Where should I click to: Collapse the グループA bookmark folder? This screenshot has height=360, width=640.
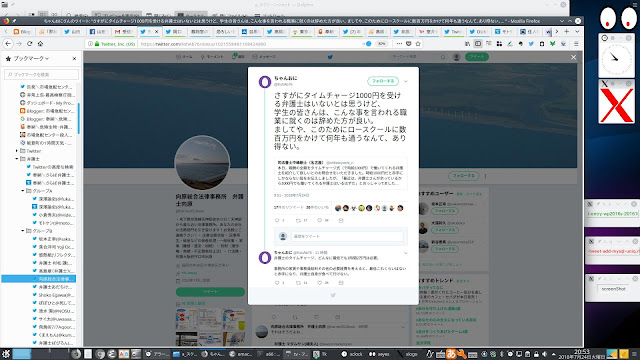23,191
